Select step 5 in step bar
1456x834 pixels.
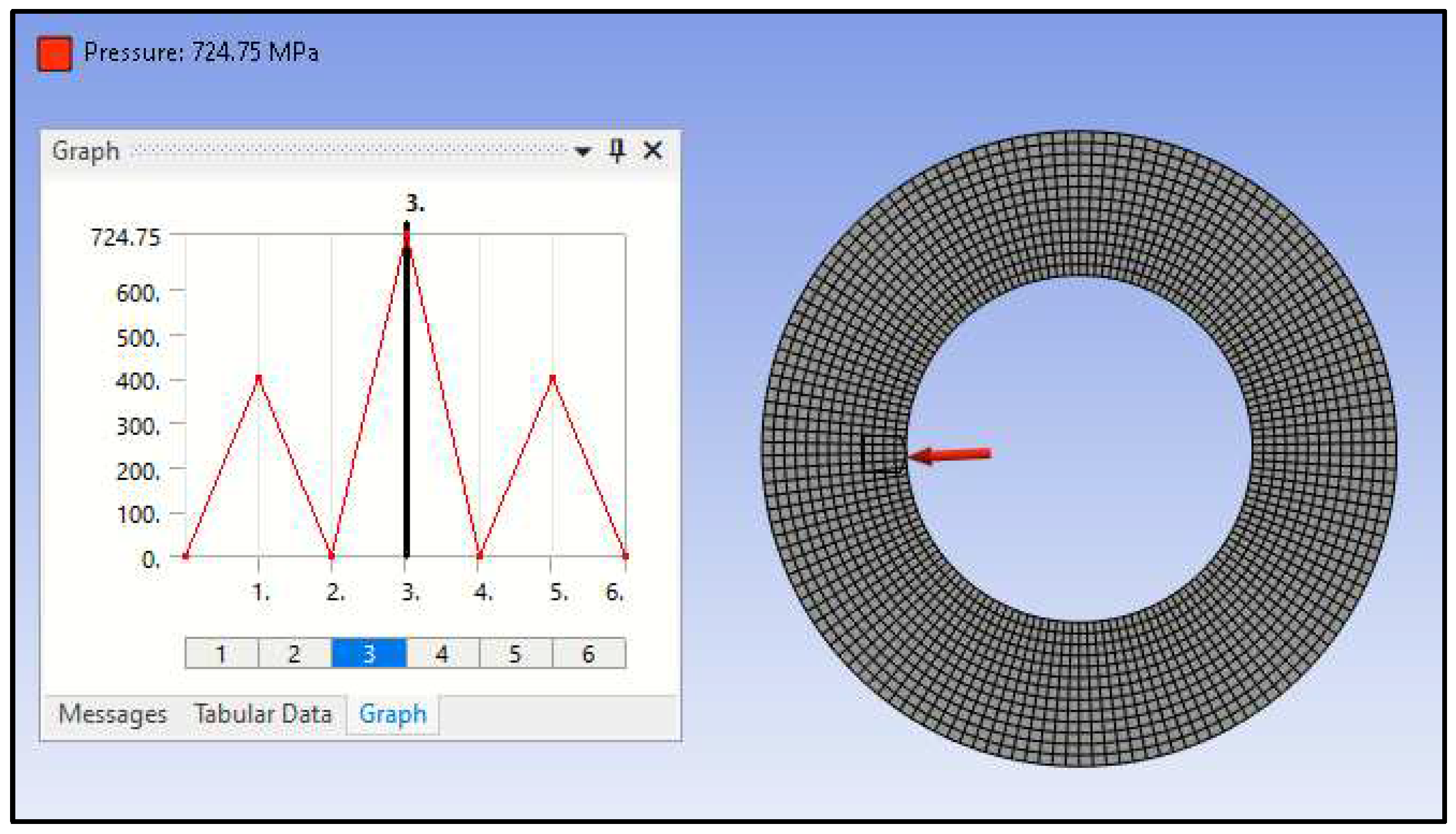[515, 654]
